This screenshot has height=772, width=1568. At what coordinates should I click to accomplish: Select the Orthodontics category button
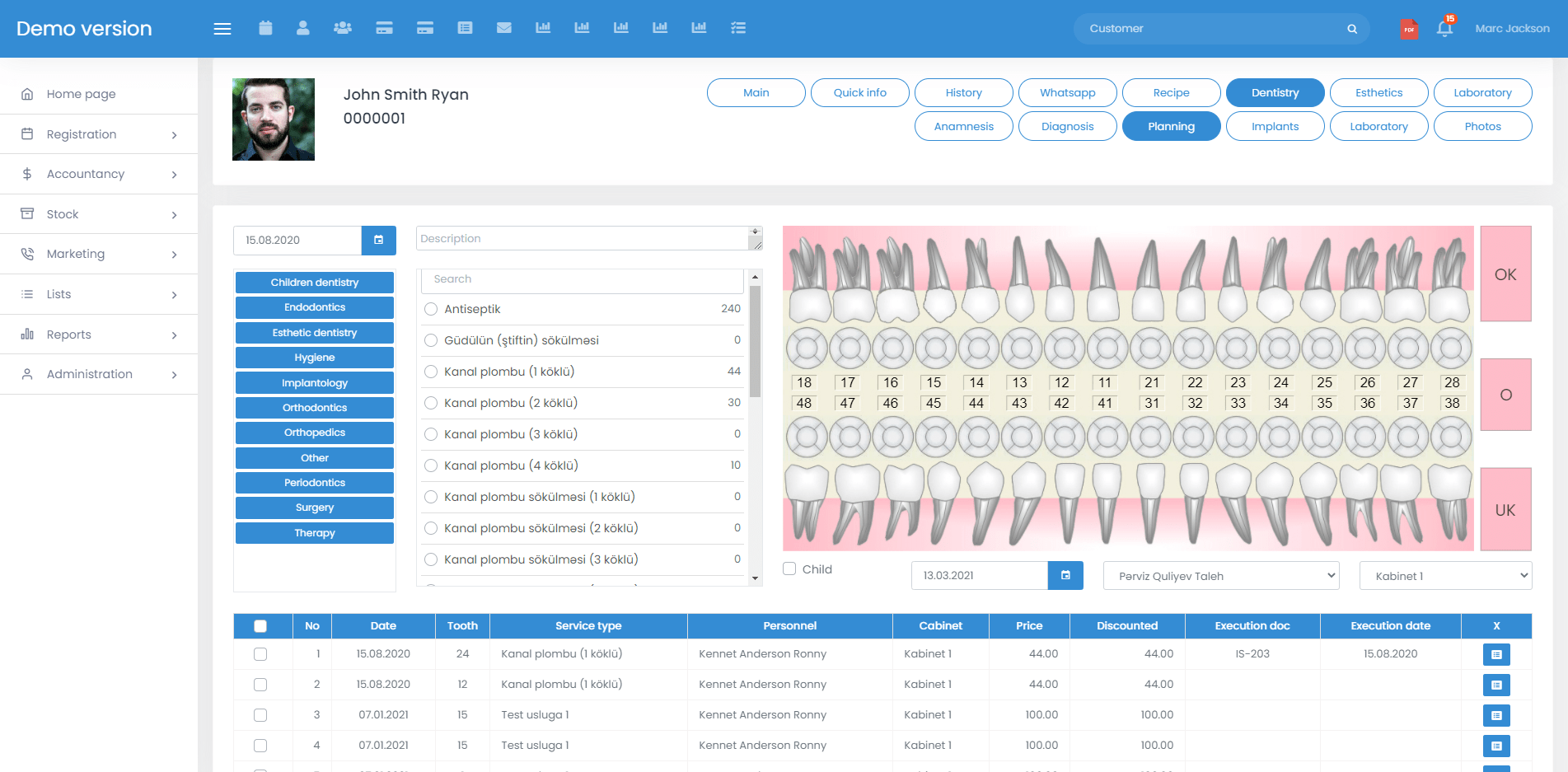coord(315,408)
